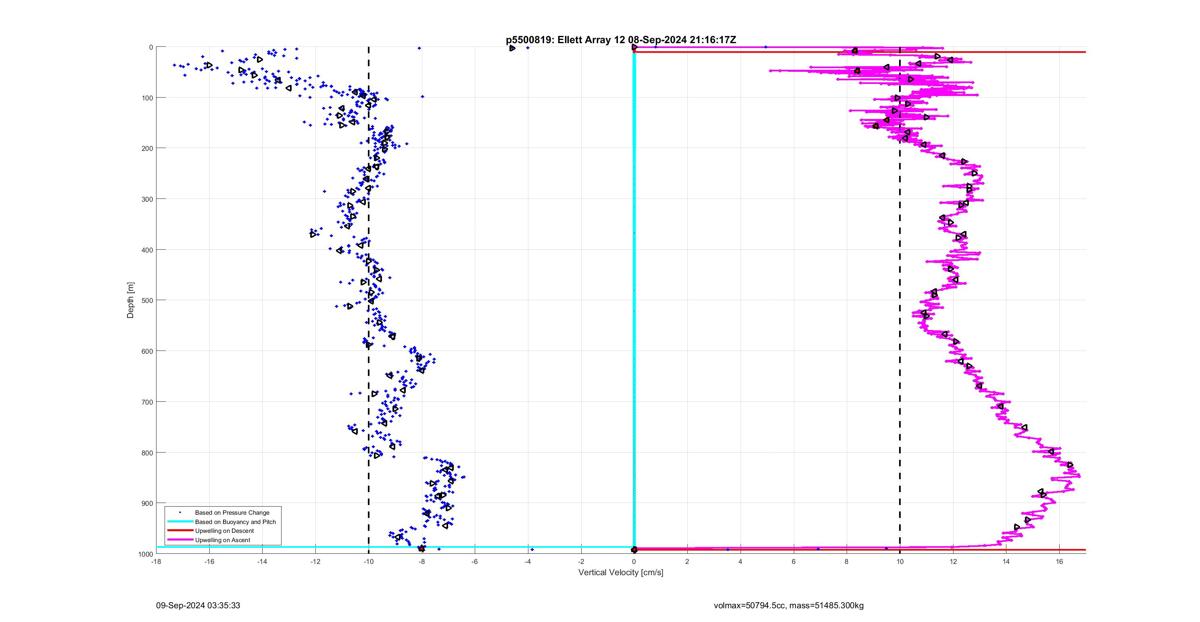Image resolution: width=1200 pixels, height=622 pixels.
Task: Click x-axis tick label '-18'
Action: click(x=156, y=562)
